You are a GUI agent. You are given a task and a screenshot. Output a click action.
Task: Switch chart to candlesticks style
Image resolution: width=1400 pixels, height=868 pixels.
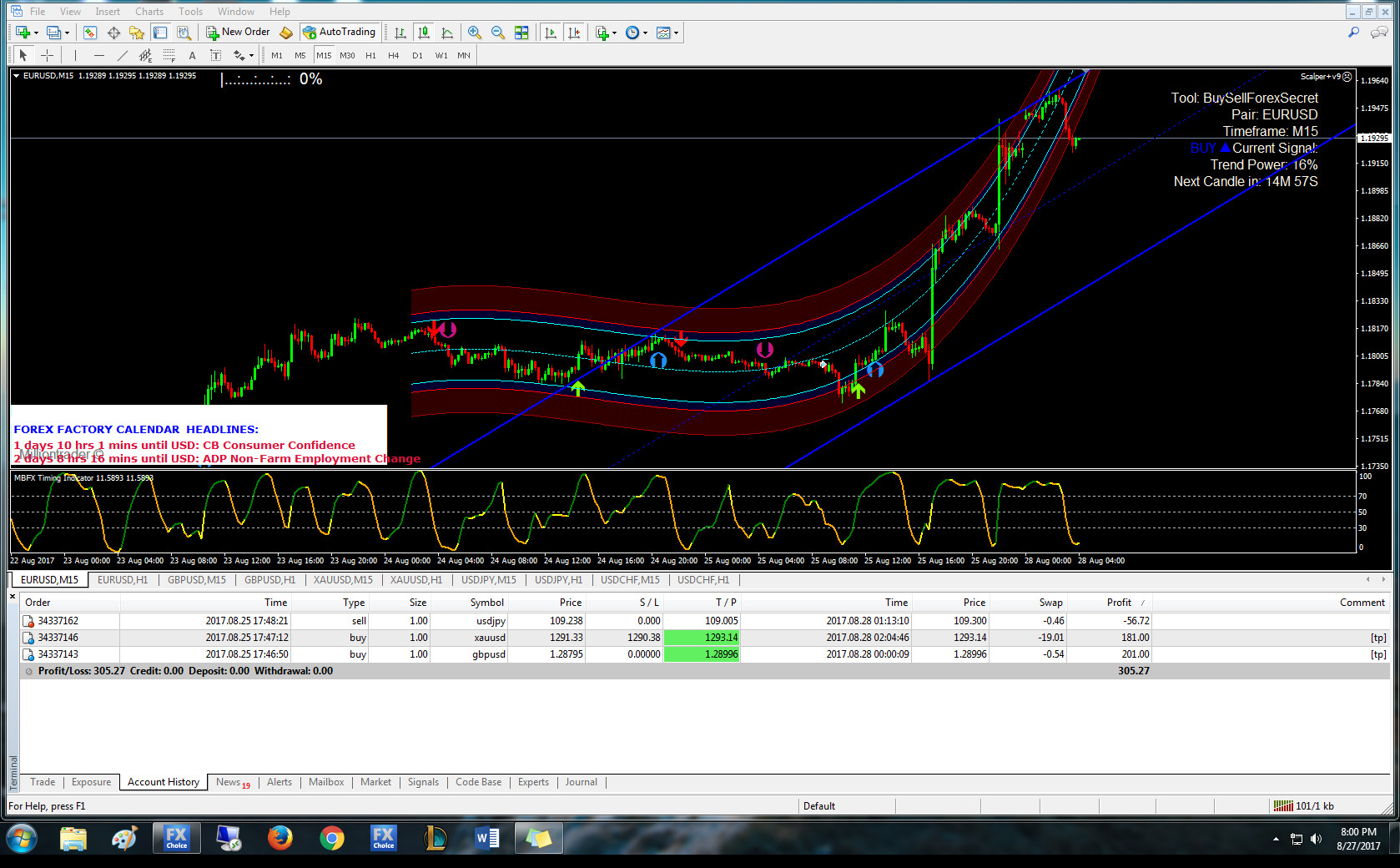[x=424, y=33]
